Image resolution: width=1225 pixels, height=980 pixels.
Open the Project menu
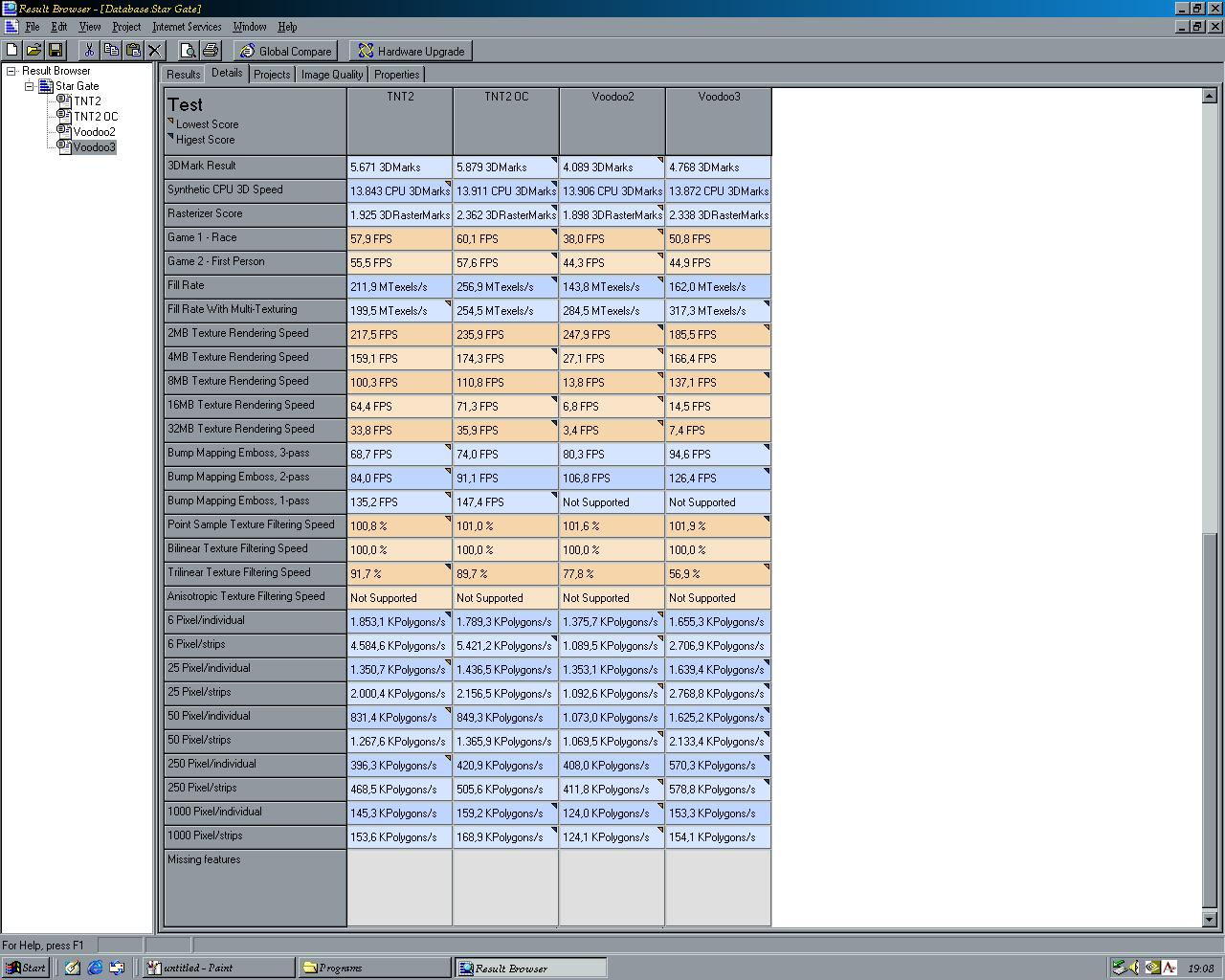(126, 27)
